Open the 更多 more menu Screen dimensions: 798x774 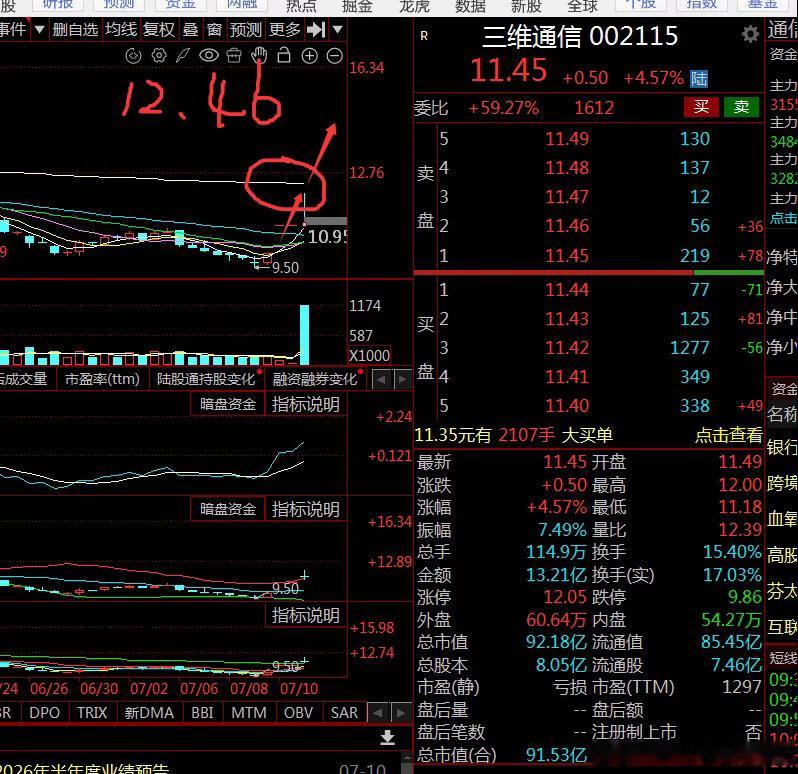(x=284, y=30)
